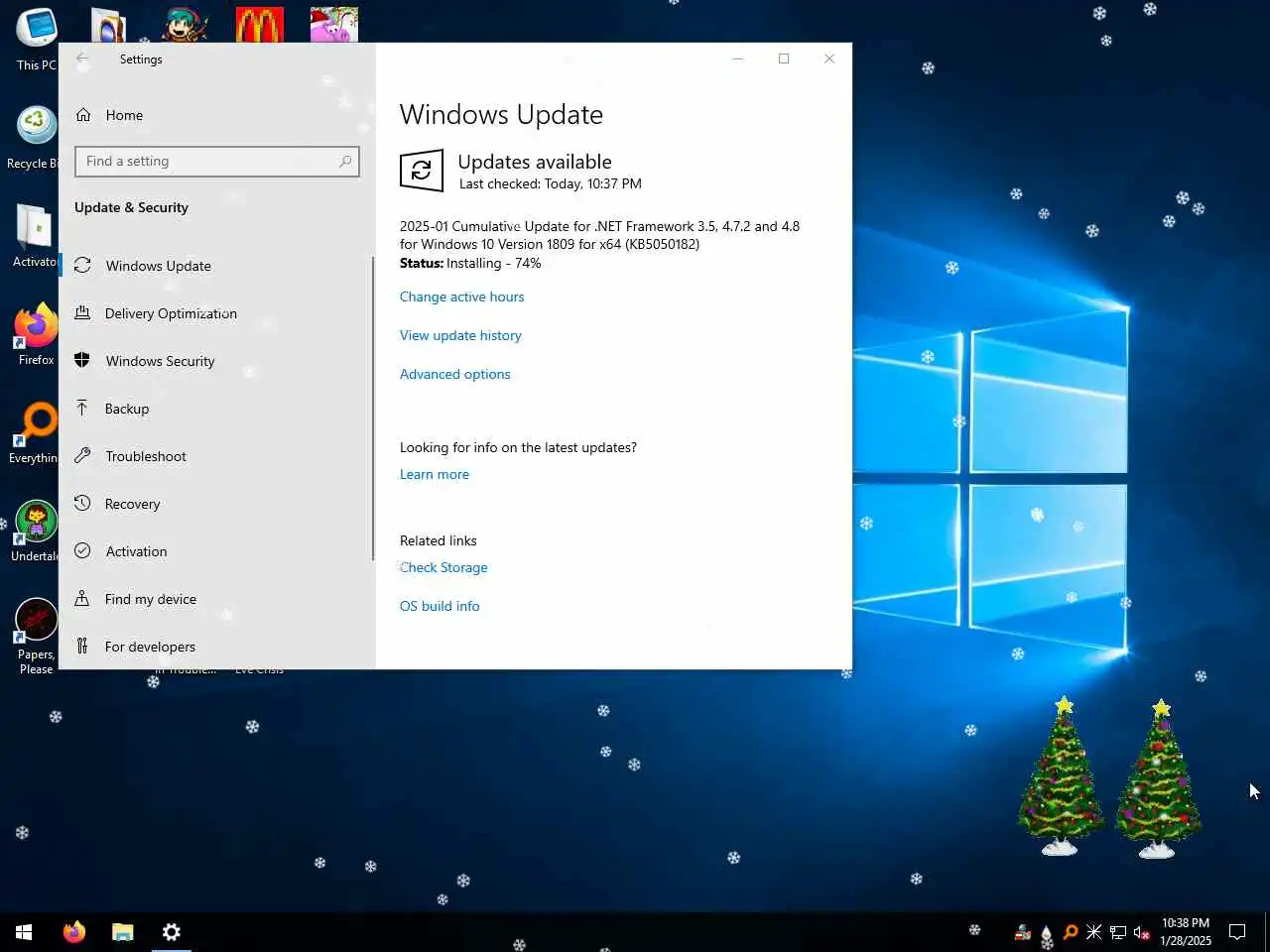Select the Papers, Please desktop shortcut
The image size is (1270, 952).
tap(36, 637)
